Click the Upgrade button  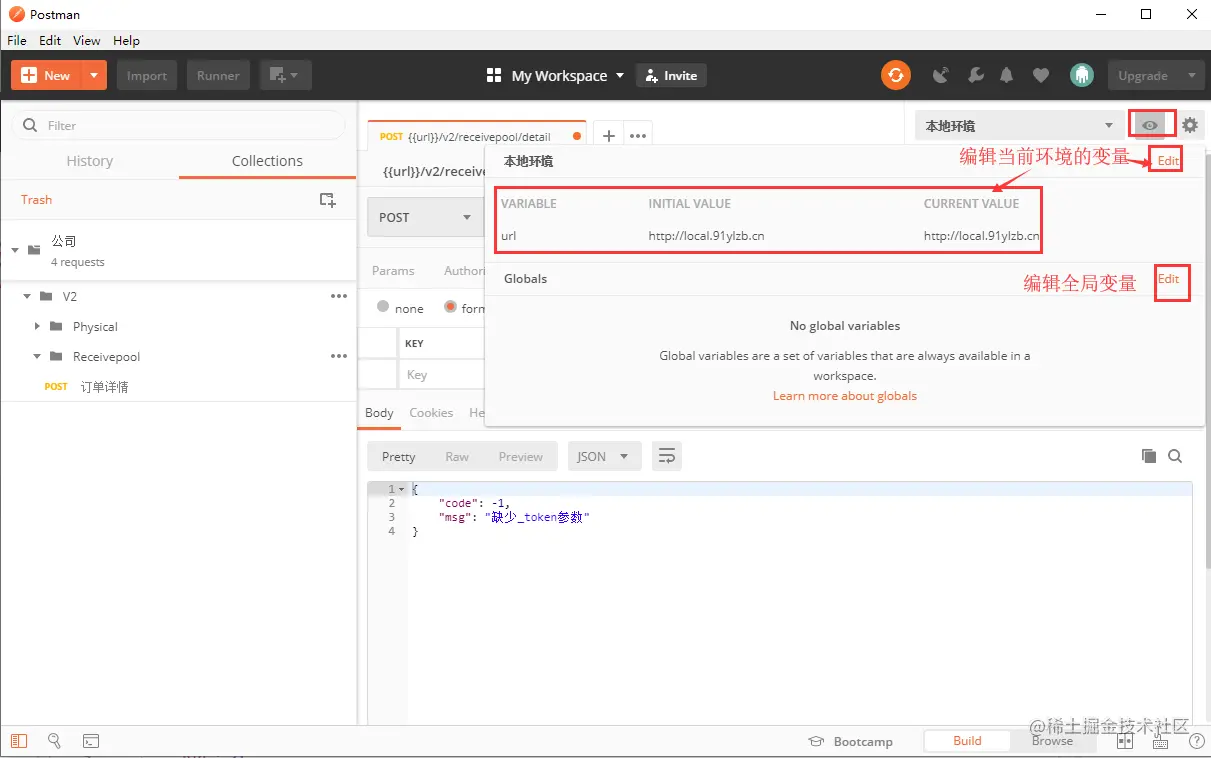pyautogui.click(x=1143, y=75)
